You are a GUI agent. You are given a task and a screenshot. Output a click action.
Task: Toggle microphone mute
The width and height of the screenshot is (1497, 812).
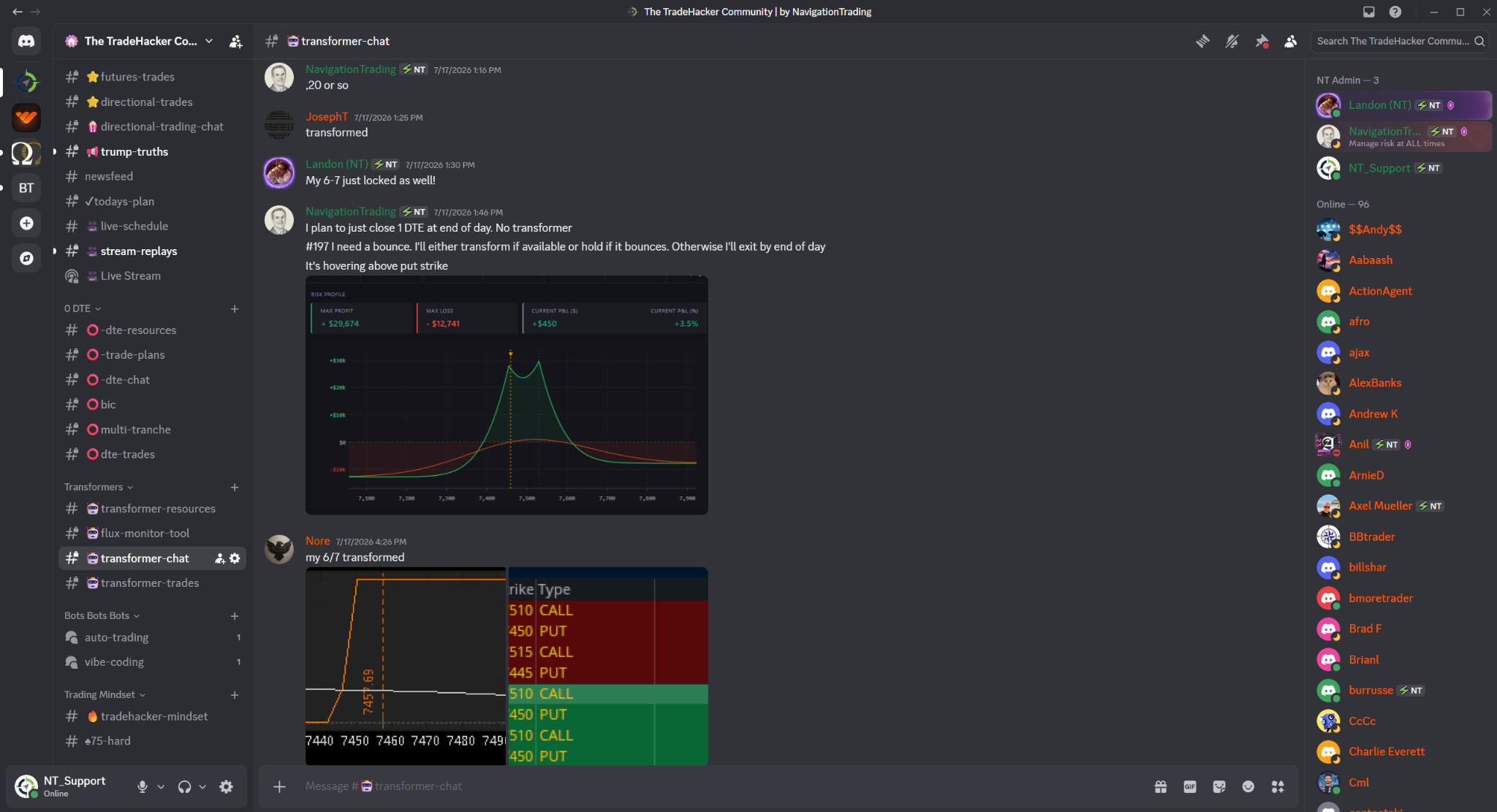click(143, 786)
